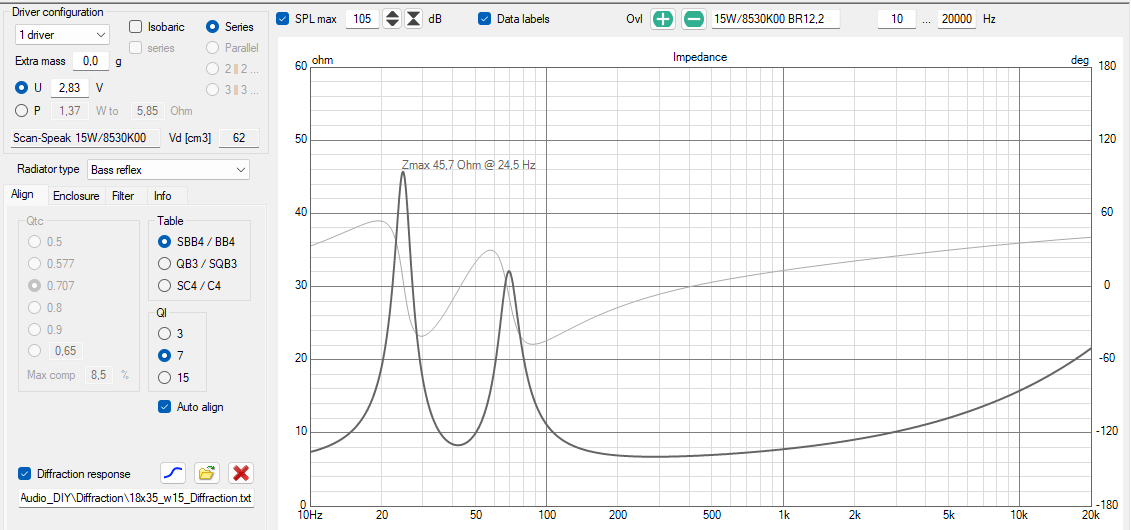Click the diffraction curve icon button
The image size is (1131, 530).
pyautogui.click(x=172, y=473)
